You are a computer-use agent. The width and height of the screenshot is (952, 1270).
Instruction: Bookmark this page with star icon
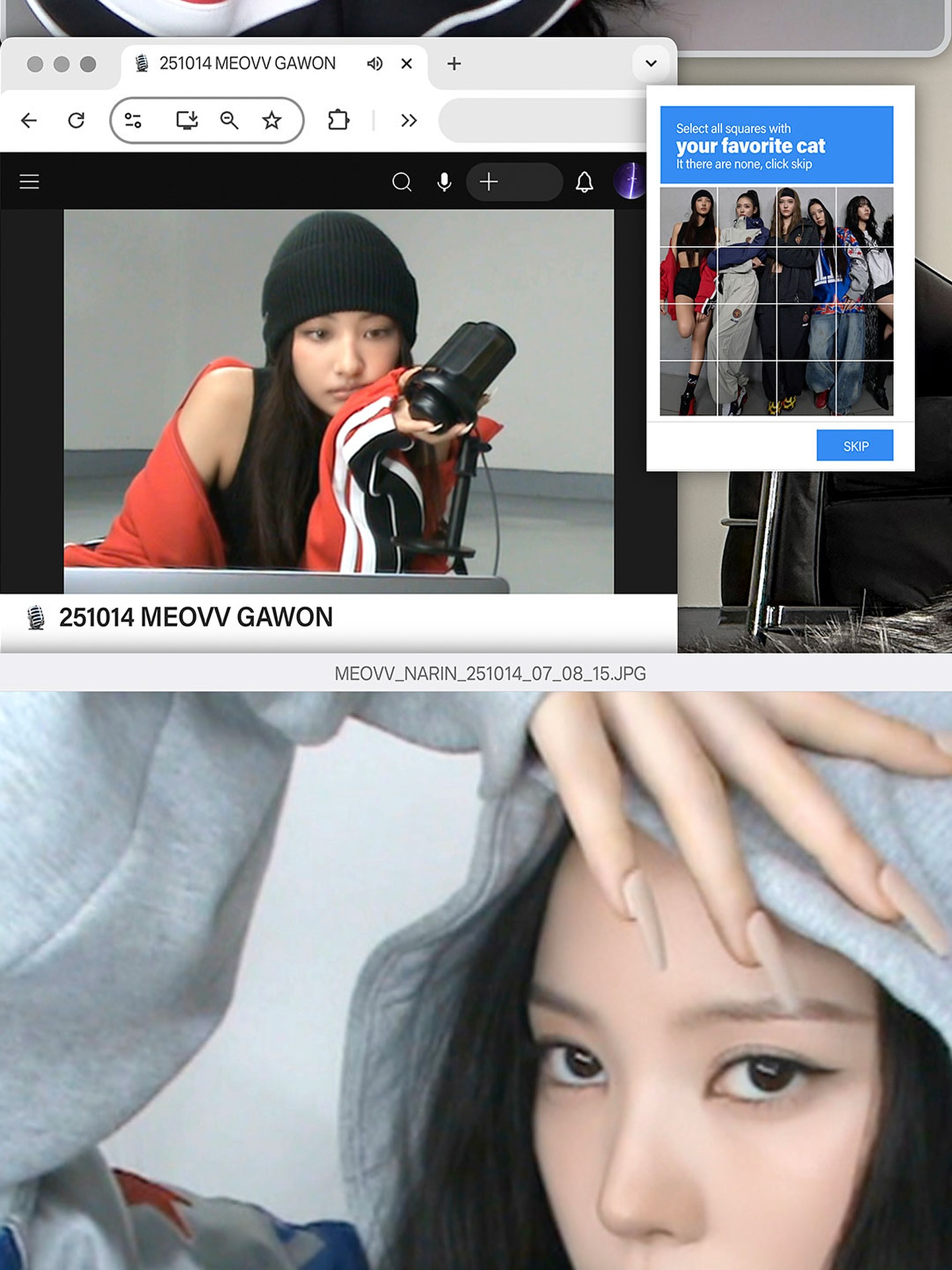point(272,120)
